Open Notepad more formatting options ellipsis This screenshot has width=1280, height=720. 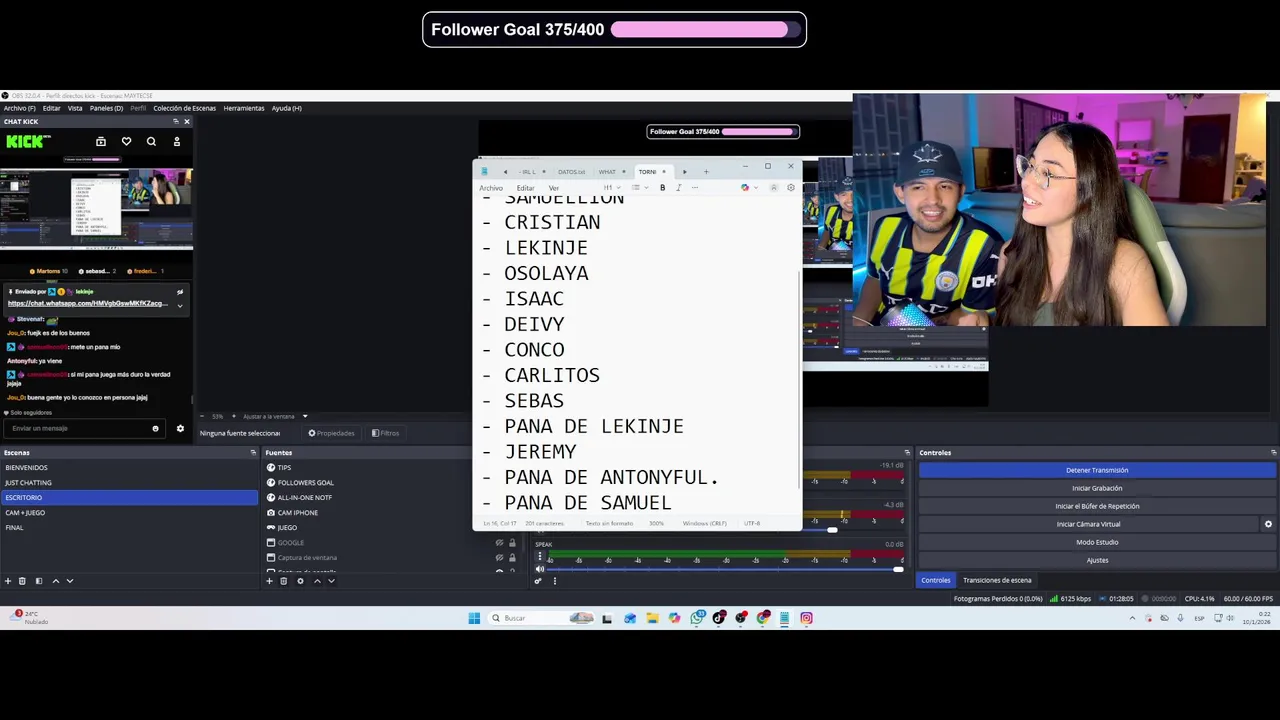click(x=695, y=188)
